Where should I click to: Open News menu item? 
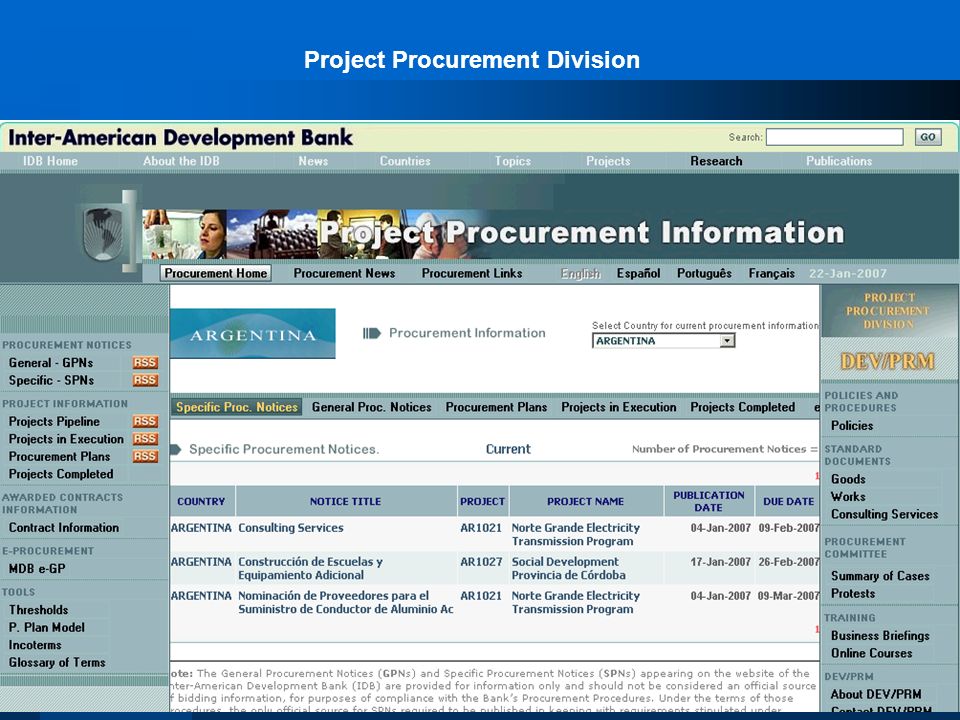(x=313, y=161)
